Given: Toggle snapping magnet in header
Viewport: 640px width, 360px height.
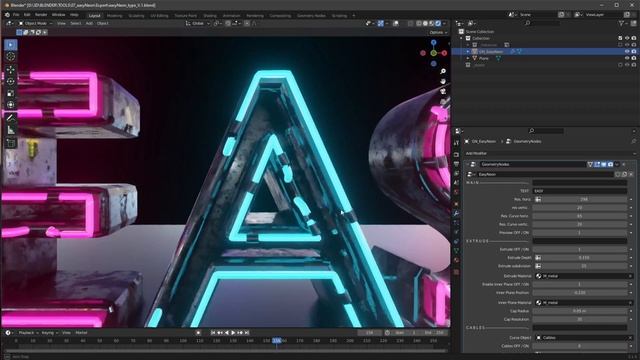Looking at the screenshot, I should pyautogui.click(x=228, y=24).
